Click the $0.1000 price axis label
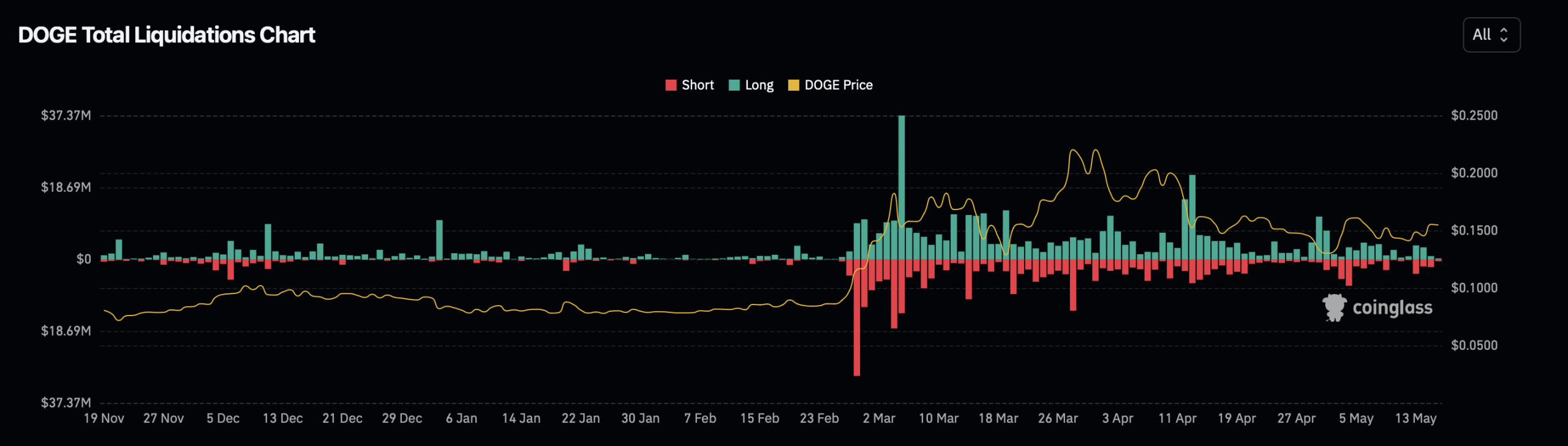 (1474, 288)
